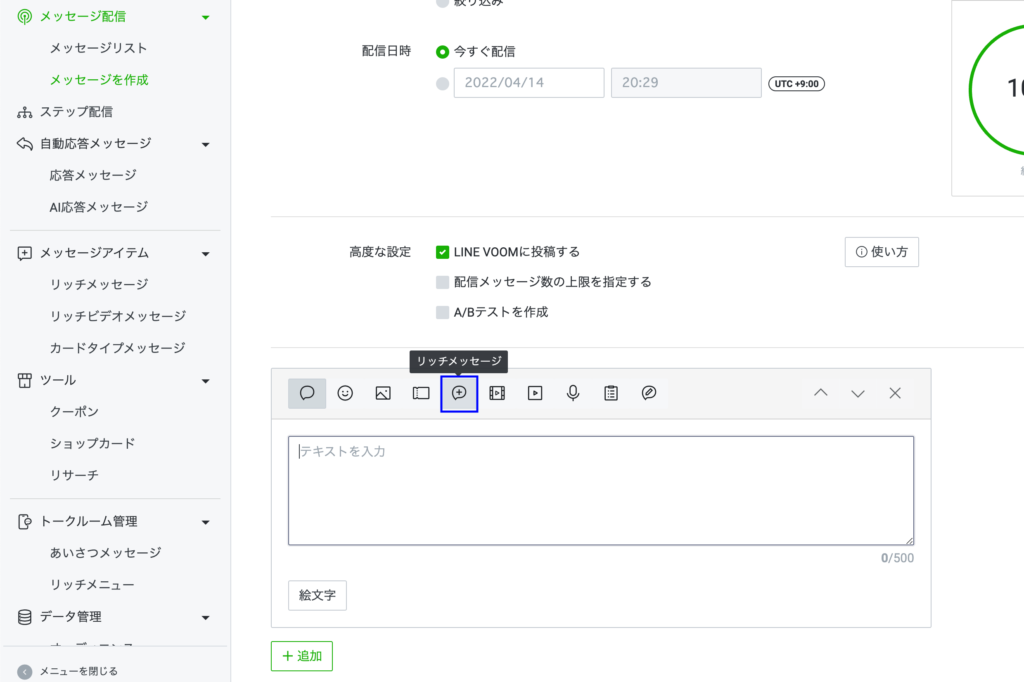Collapse the 自動応答メッセージ menu arrow

205,144
